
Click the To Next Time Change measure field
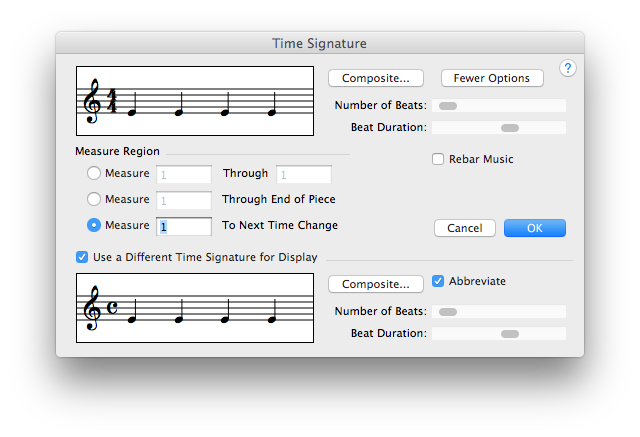[183, 226]
